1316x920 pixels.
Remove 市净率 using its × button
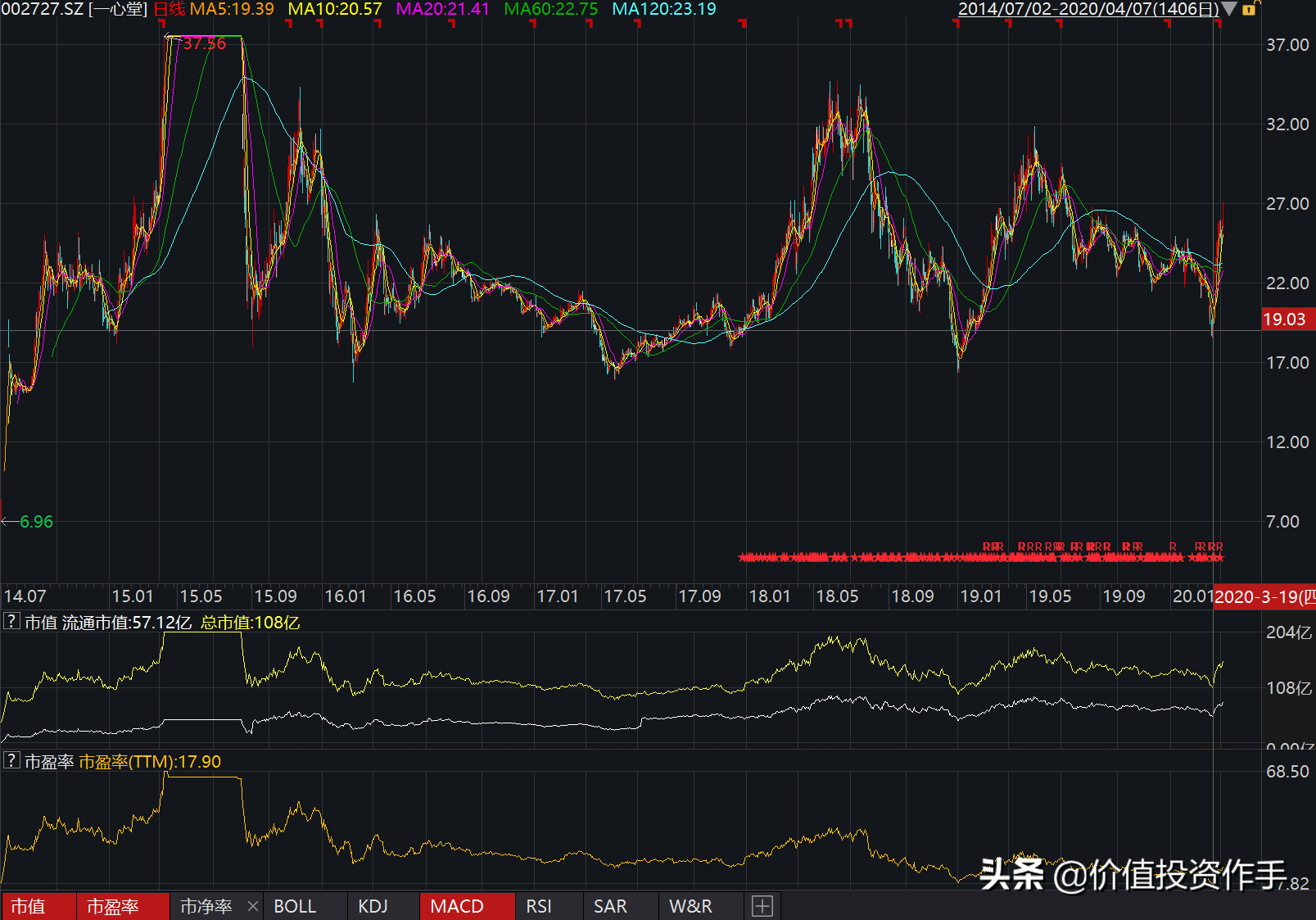click(254, 906)
